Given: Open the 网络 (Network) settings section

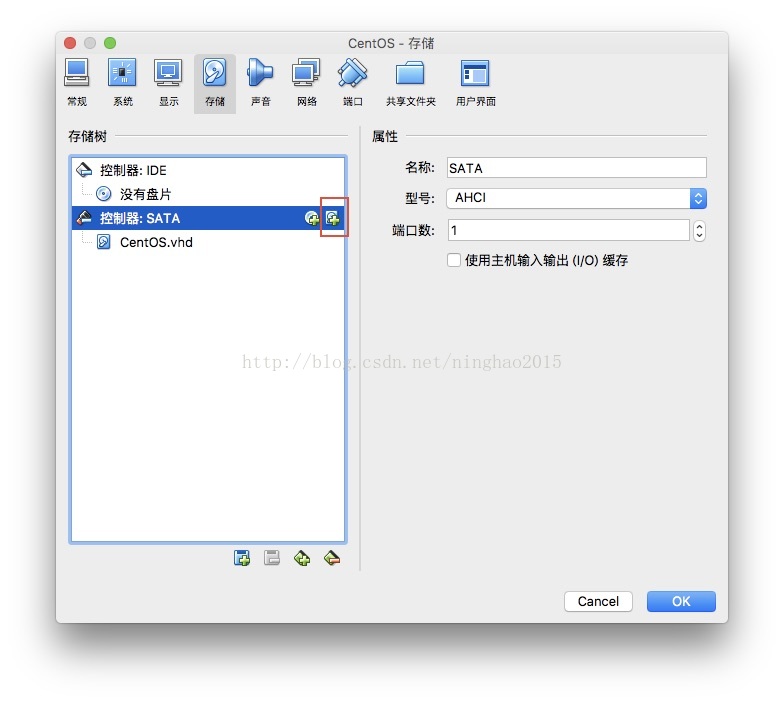Looking at the screenshot, I should point(306,83).
